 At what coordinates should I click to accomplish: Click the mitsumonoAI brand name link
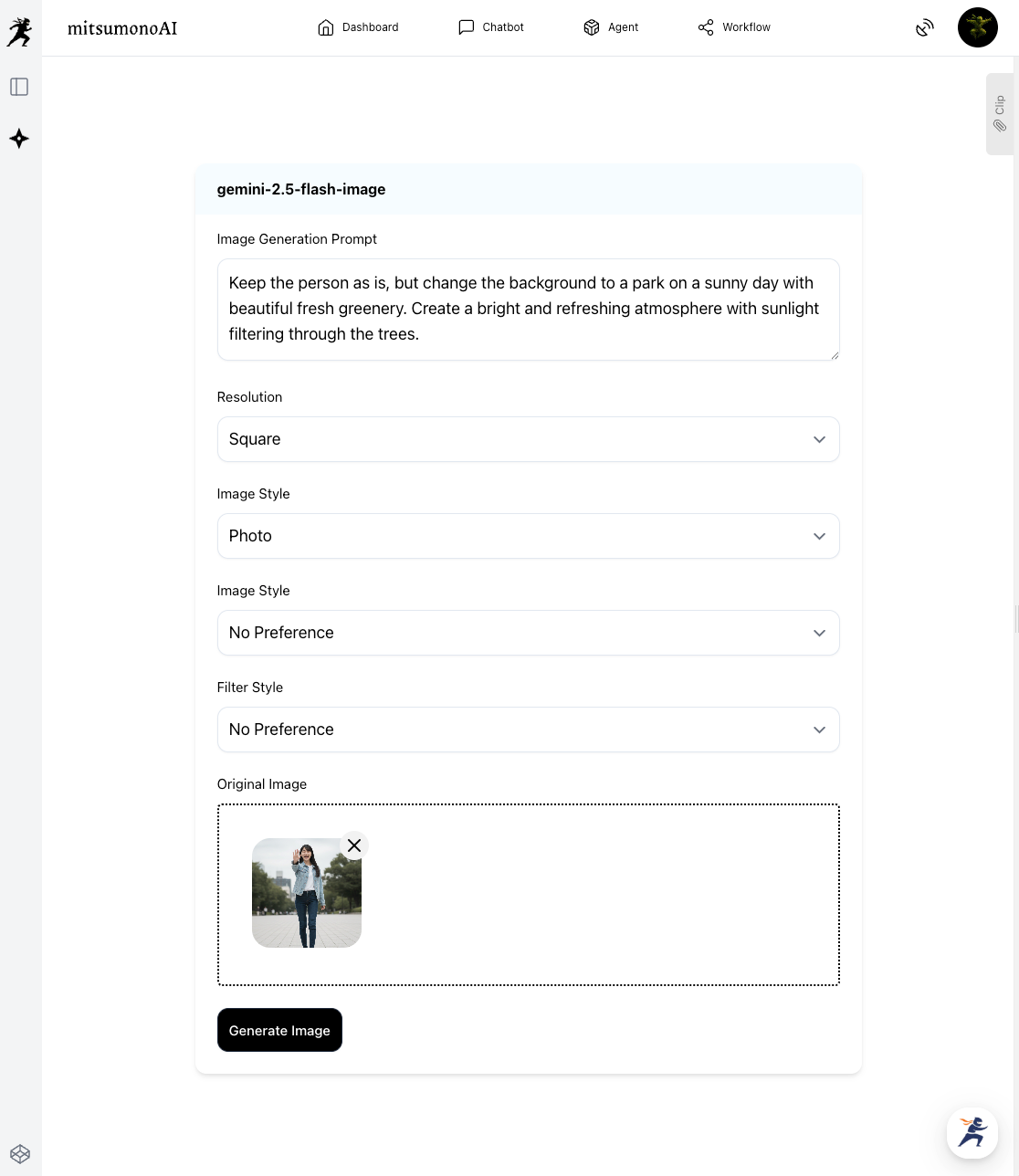(x=122, y=28)
